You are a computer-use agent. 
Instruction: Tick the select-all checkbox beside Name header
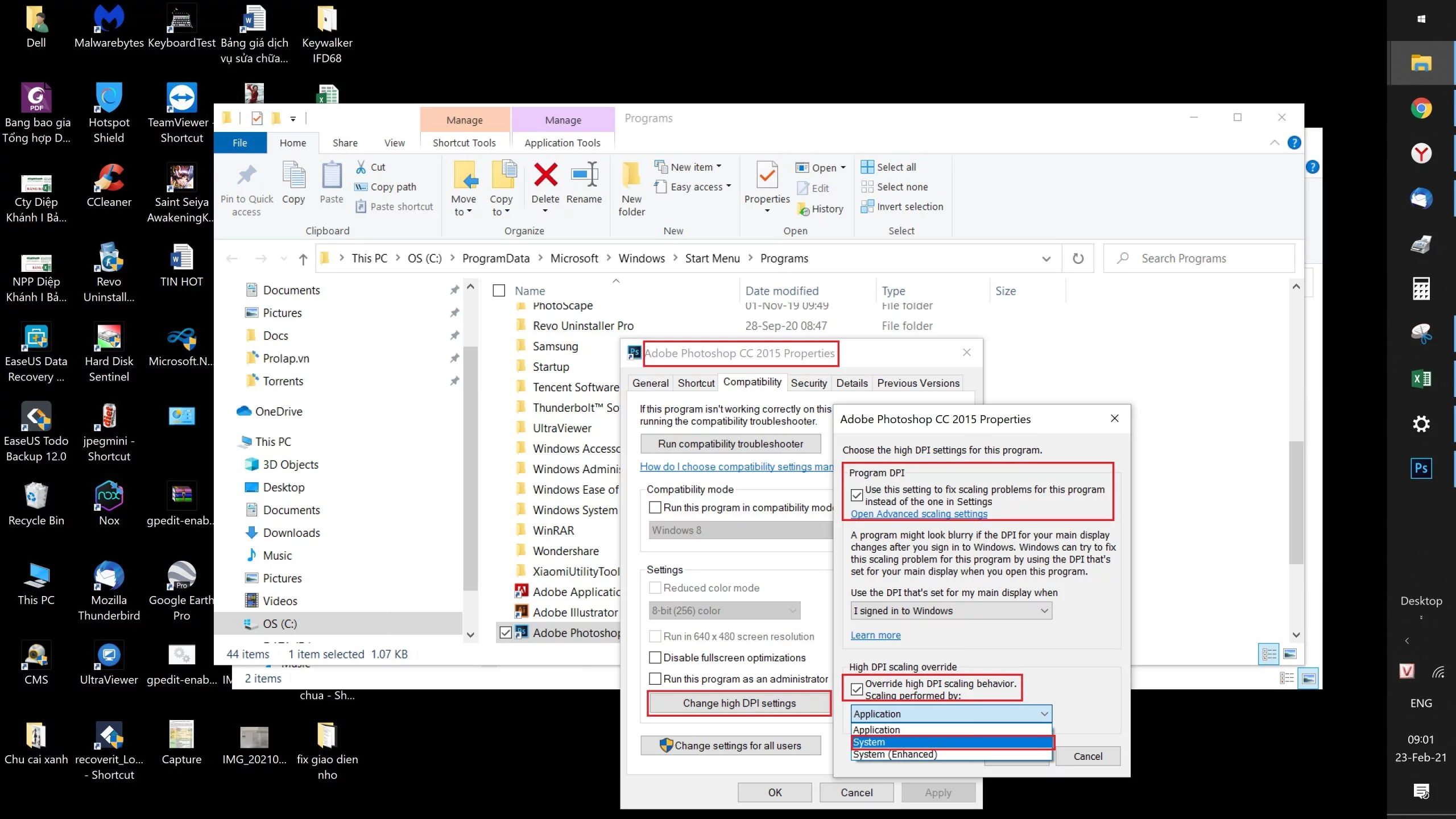[x=499, y=291]
